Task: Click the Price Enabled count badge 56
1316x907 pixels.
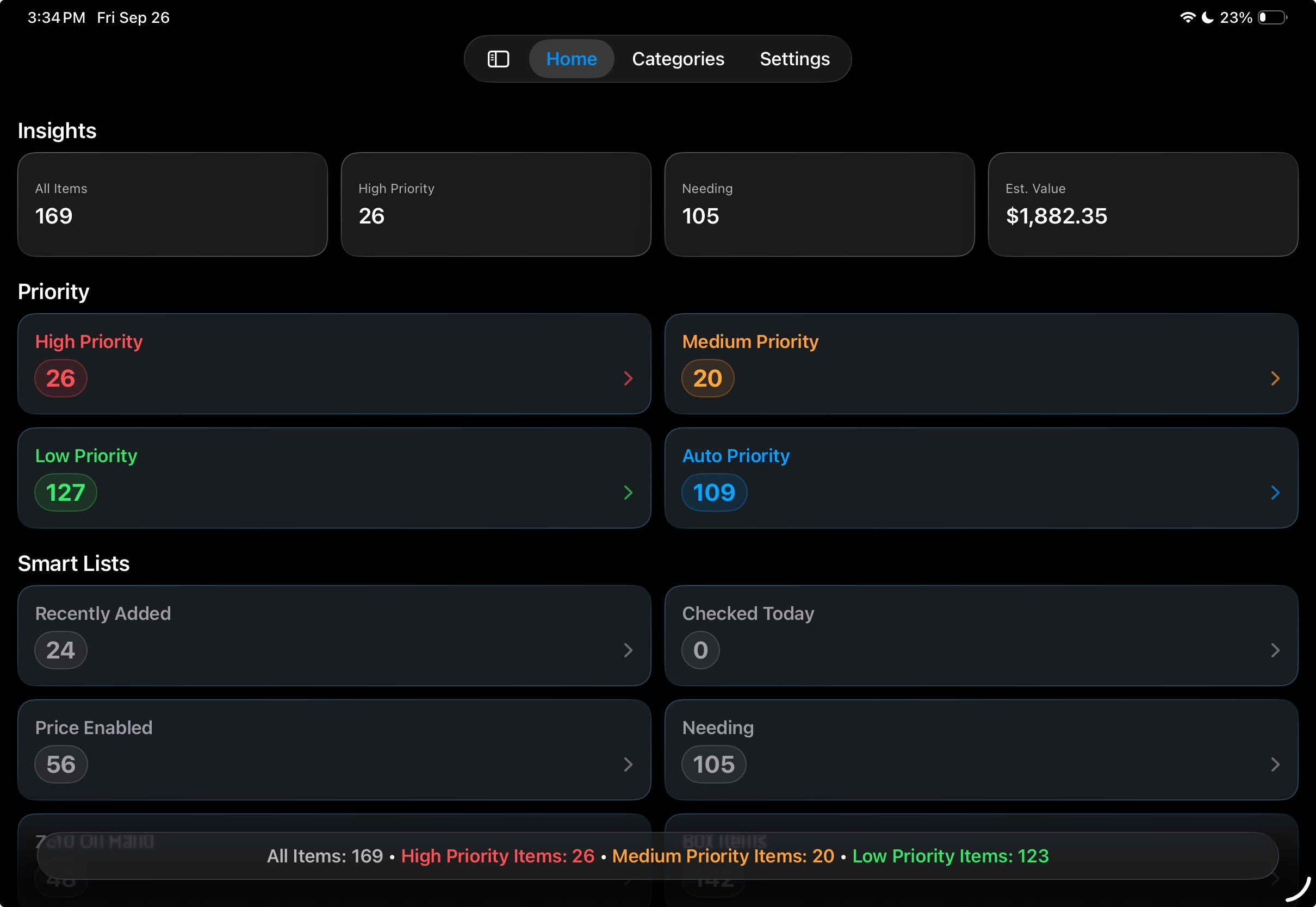Action: click(x=61, y=765)
